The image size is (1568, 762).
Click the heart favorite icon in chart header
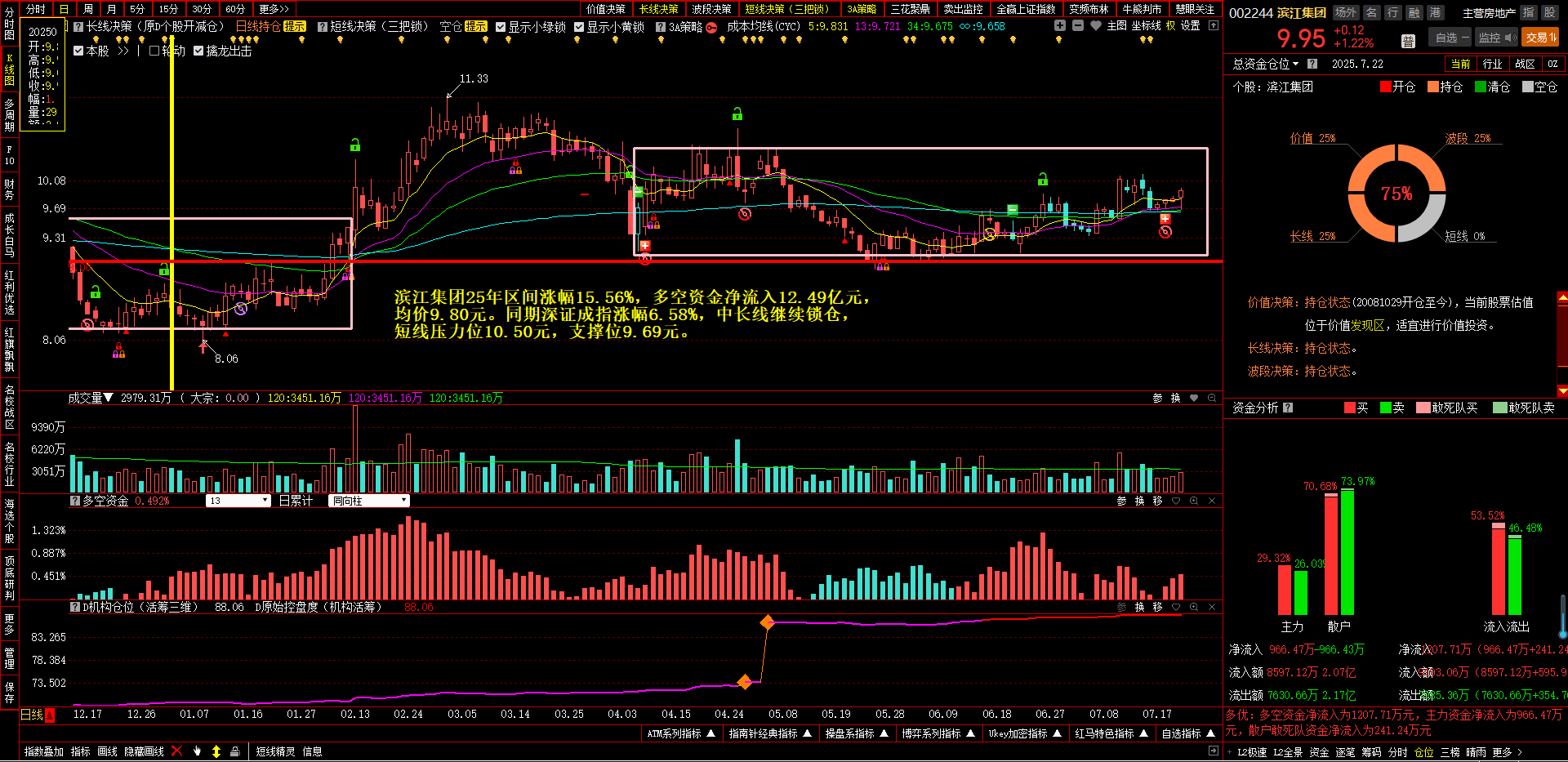(1096, 26)
